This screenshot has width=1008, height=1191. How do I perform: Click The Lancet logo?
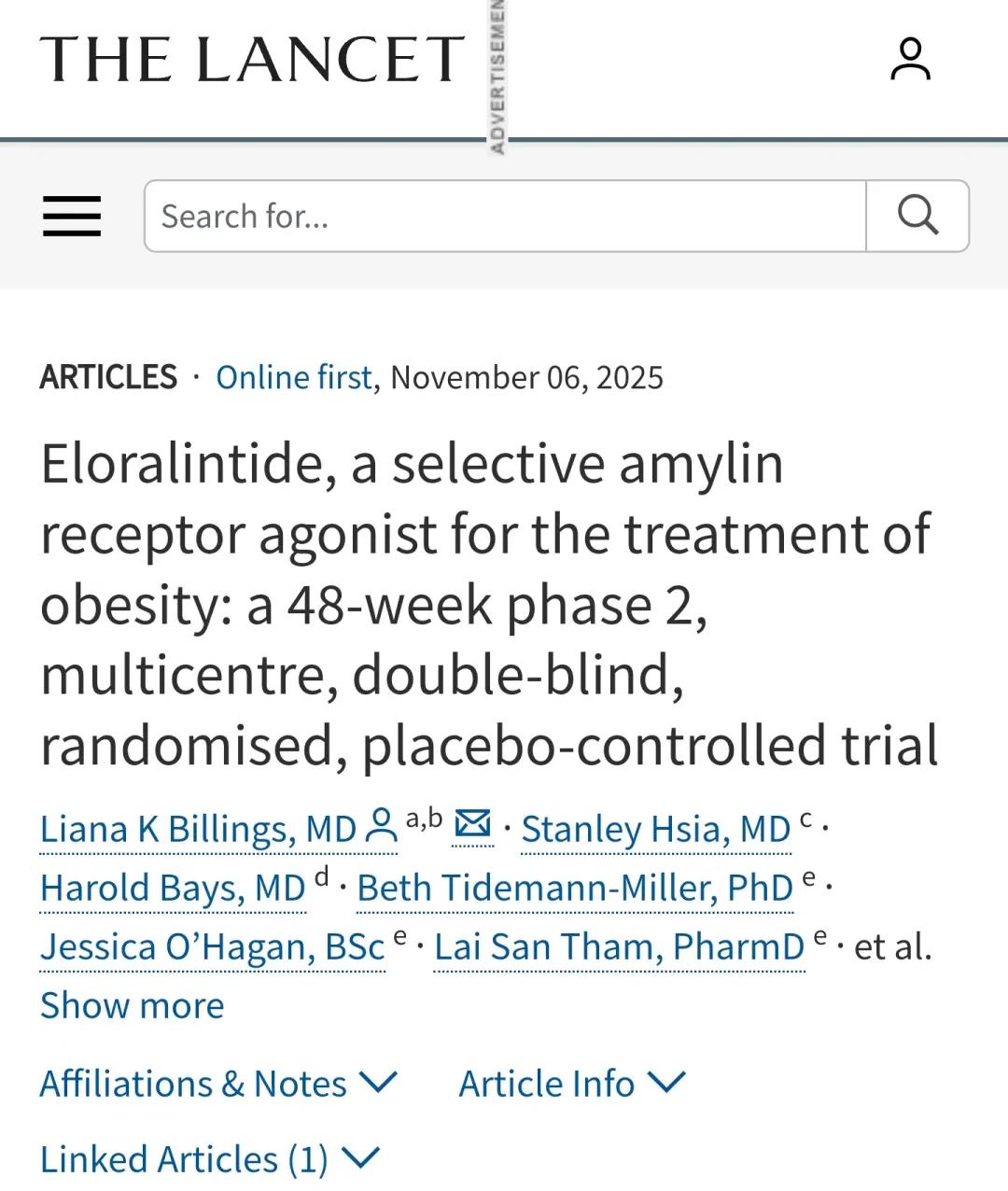point(252,60)
